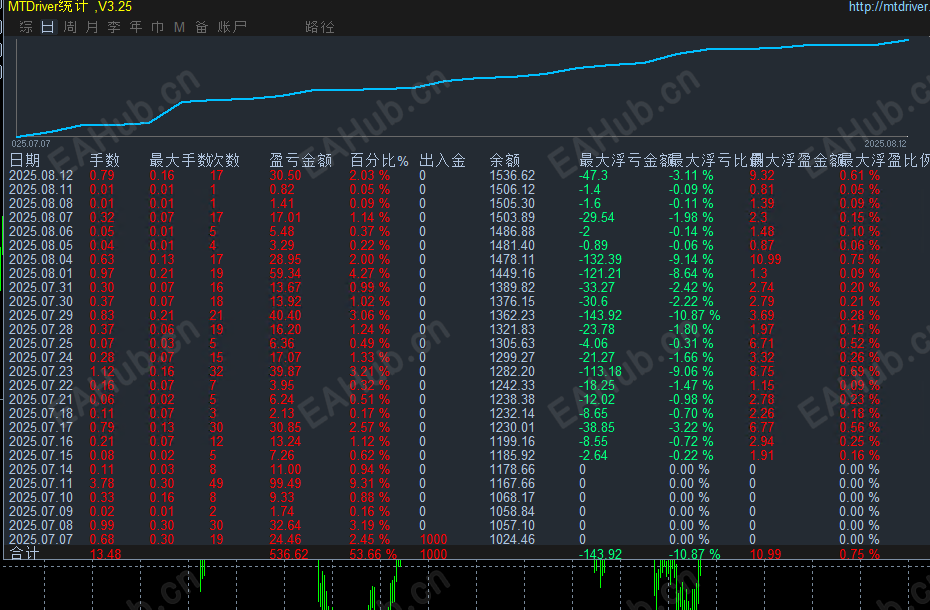The width and height of the screenshot is (930, 610).
Task: Click floating loss -143.92 in 2025.07.29 row
Action: (600, 316)
